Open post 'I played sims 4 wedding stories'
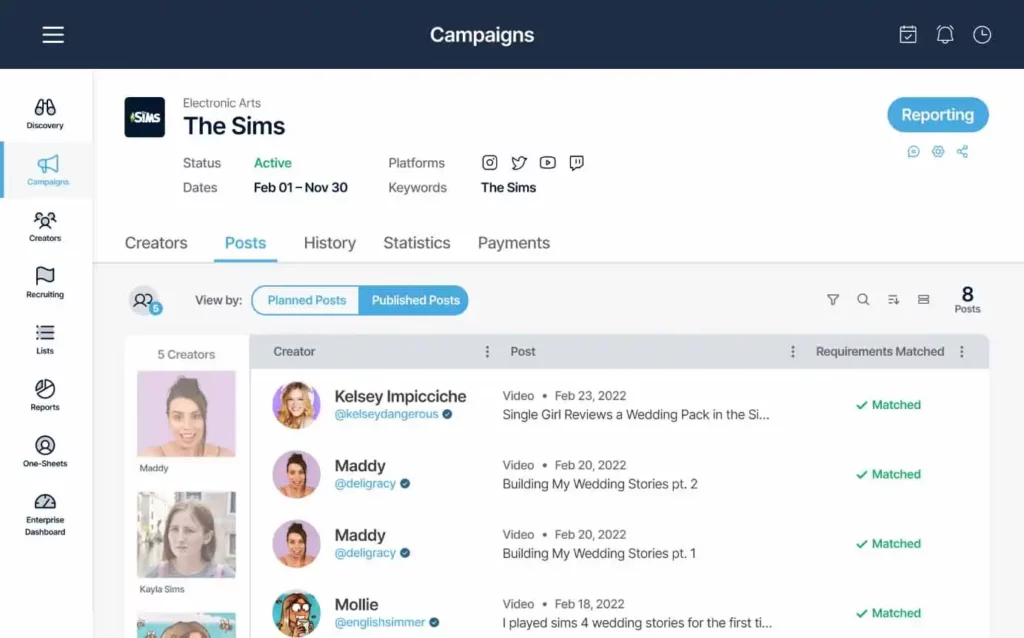 [637, 623]
